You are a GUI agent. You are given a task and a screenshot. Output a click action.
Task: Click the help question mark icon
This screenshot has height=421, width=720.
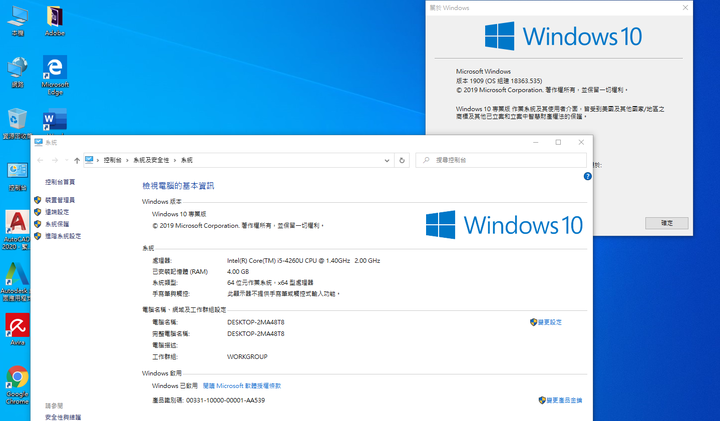[587, 176]
